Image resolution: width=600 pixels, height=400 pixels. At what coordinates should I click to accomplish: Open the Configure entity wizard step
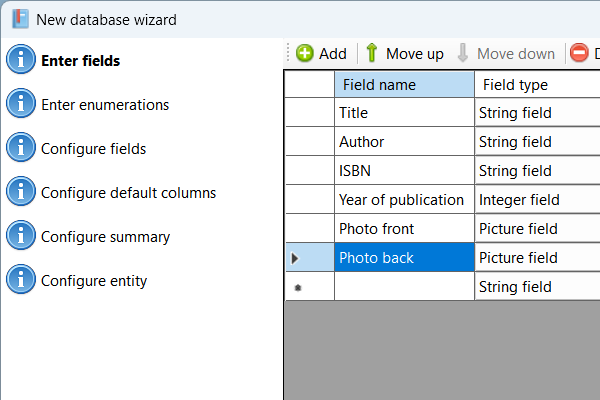tap(94, 281)
